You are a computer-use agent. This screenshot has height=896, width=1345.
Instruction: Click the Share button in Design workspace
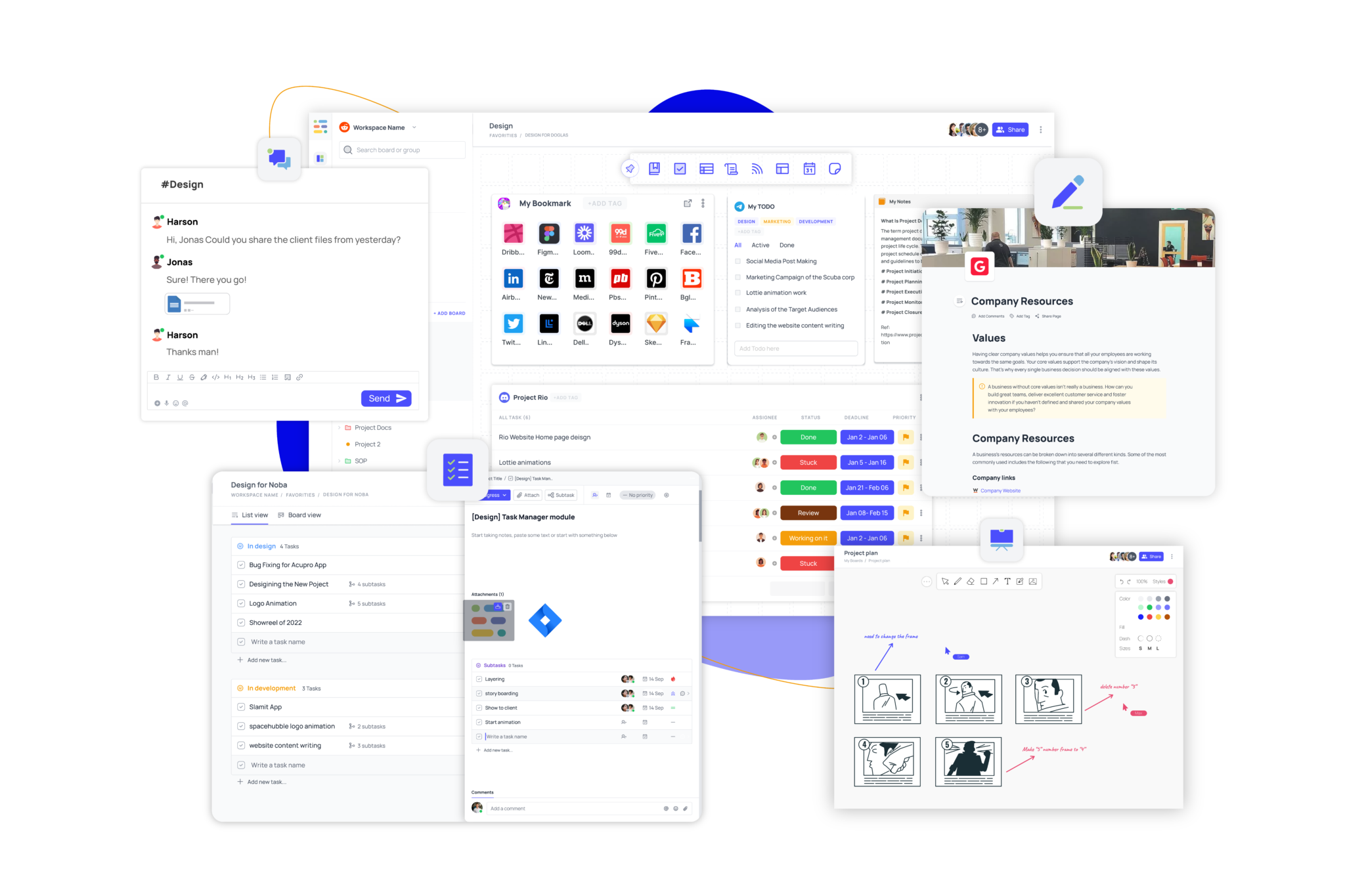pyautogui.click(x=1013, y=131)
